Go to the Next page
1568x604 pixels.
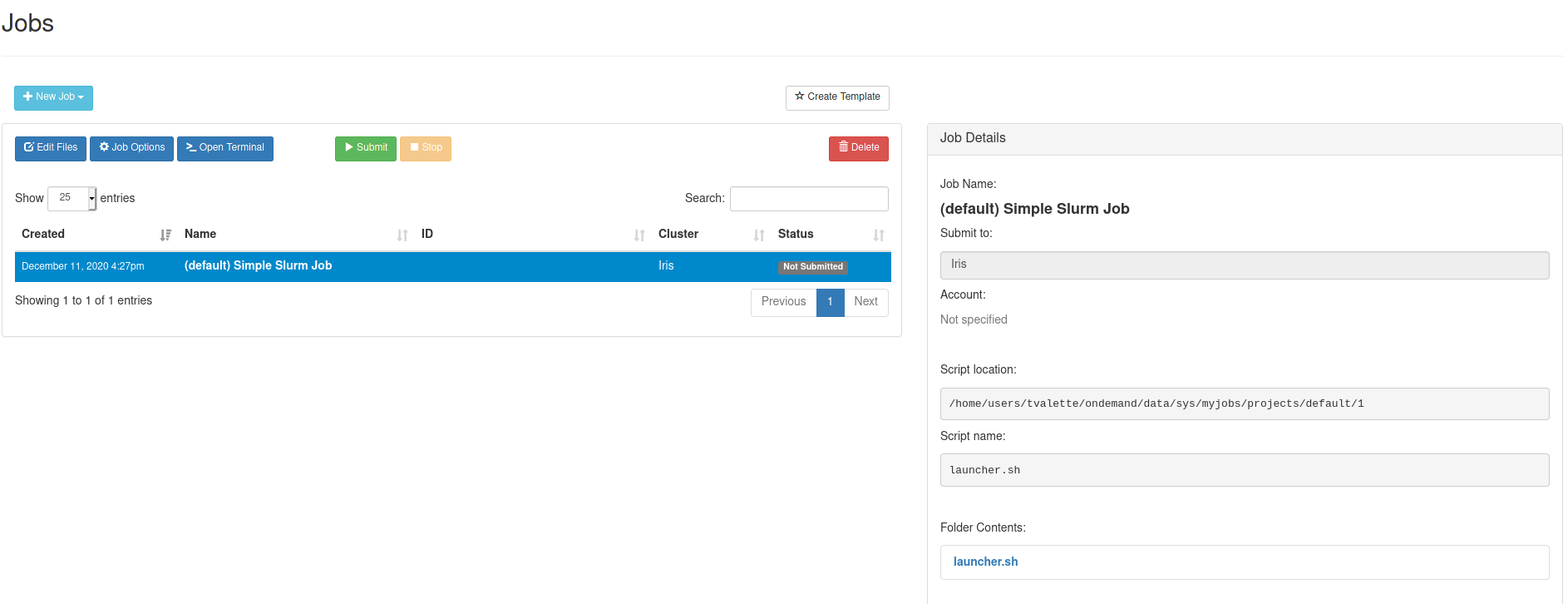865,302
